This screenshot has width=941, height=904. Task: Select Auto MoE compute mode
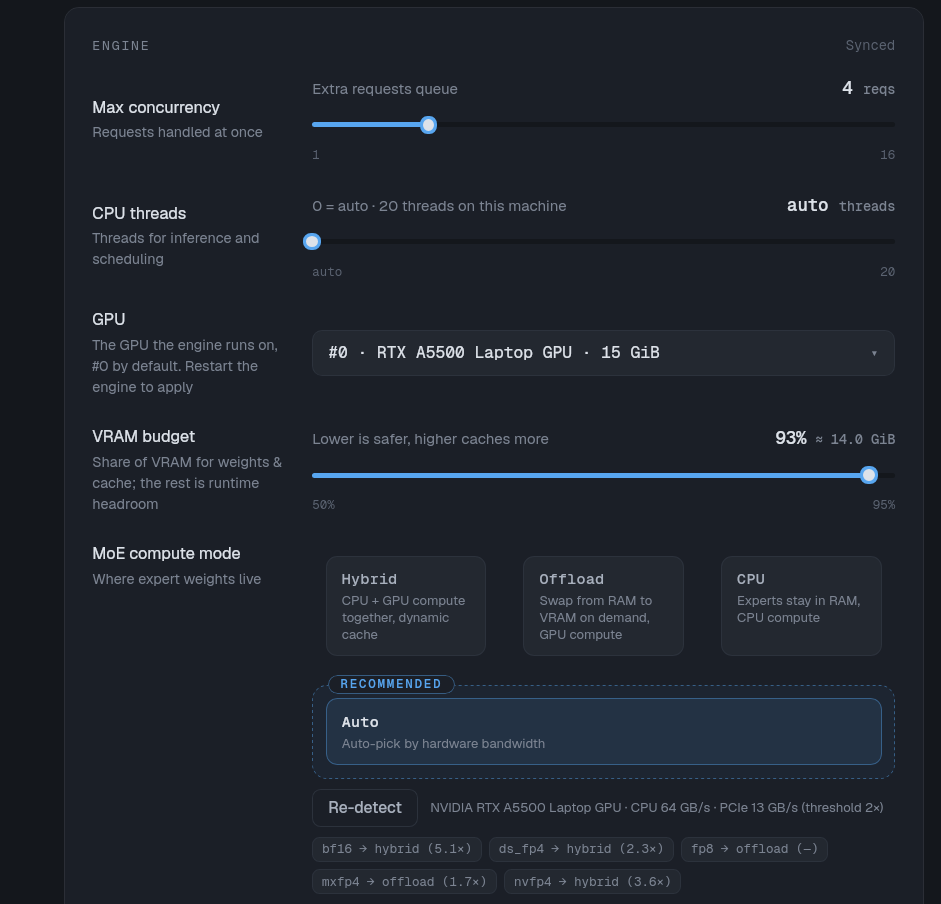(x=604, y=731)
